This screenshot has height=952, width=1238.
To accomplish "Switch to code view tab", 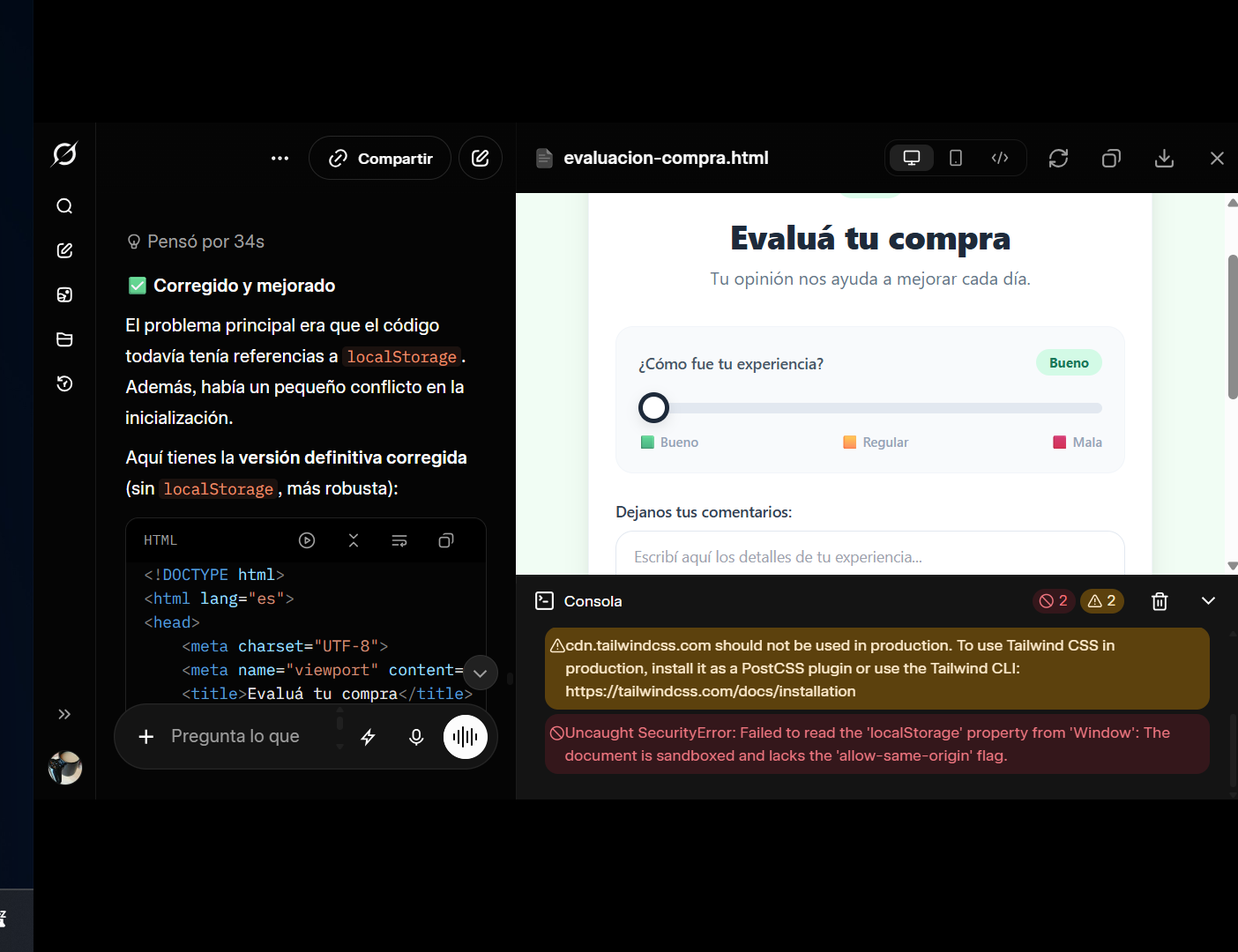I will coord(1000,158).
